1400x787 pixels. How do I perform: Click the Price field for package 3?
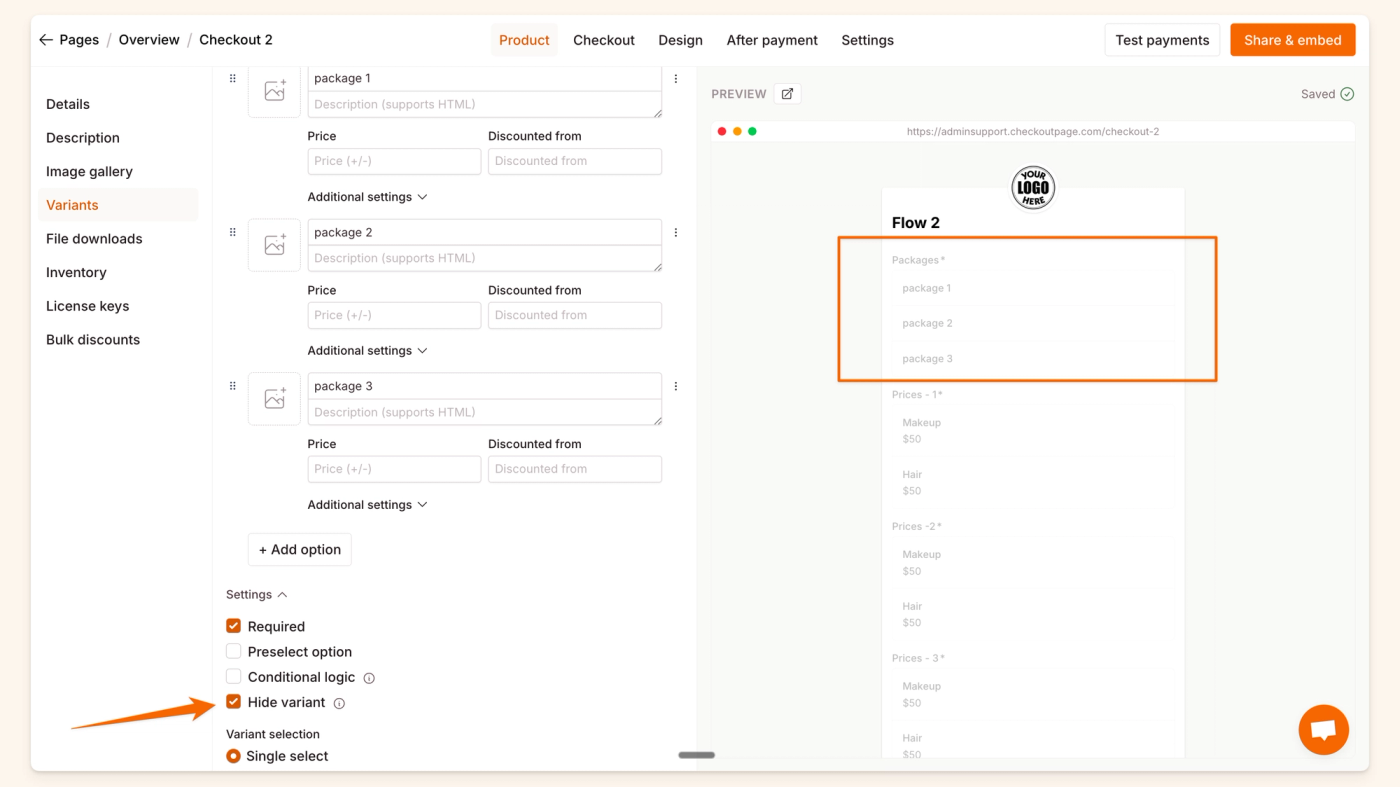click(x=394, y=469)
